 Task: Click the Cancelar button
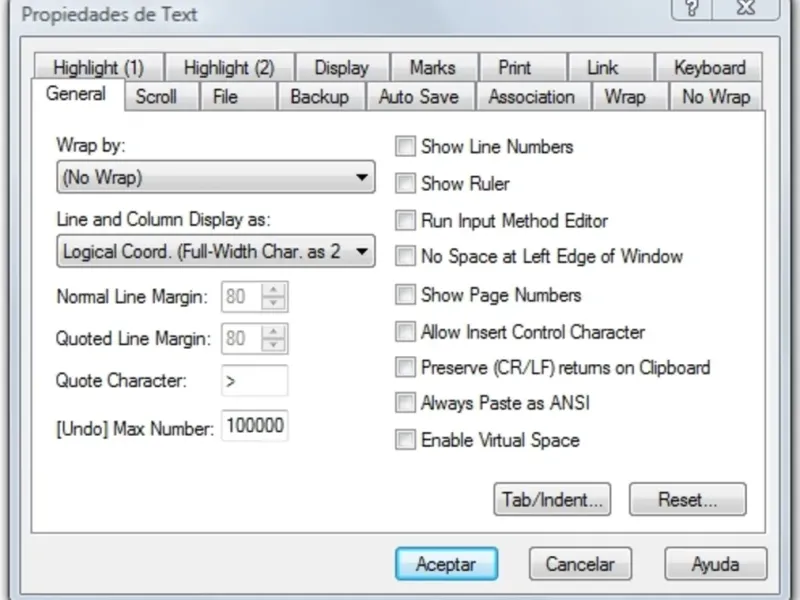click(581, 564)
